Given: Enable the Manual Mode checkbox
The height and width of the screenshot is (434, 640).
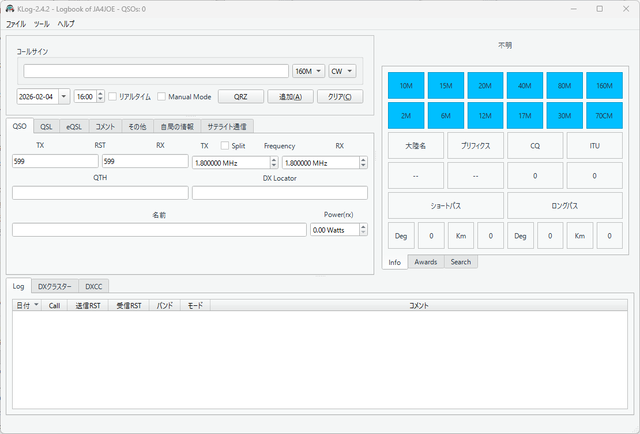Looking at the screenshot, I should click(x=162, y=97).
